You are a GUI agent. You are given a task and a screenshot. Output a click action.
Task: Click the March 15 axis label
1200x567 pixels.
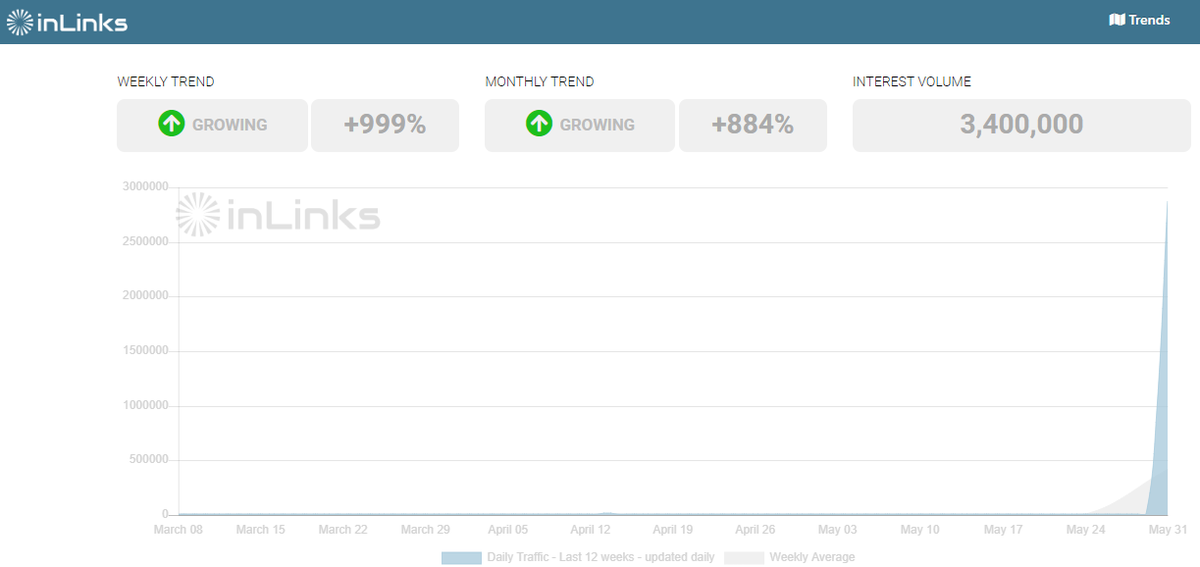click(261, 530)
